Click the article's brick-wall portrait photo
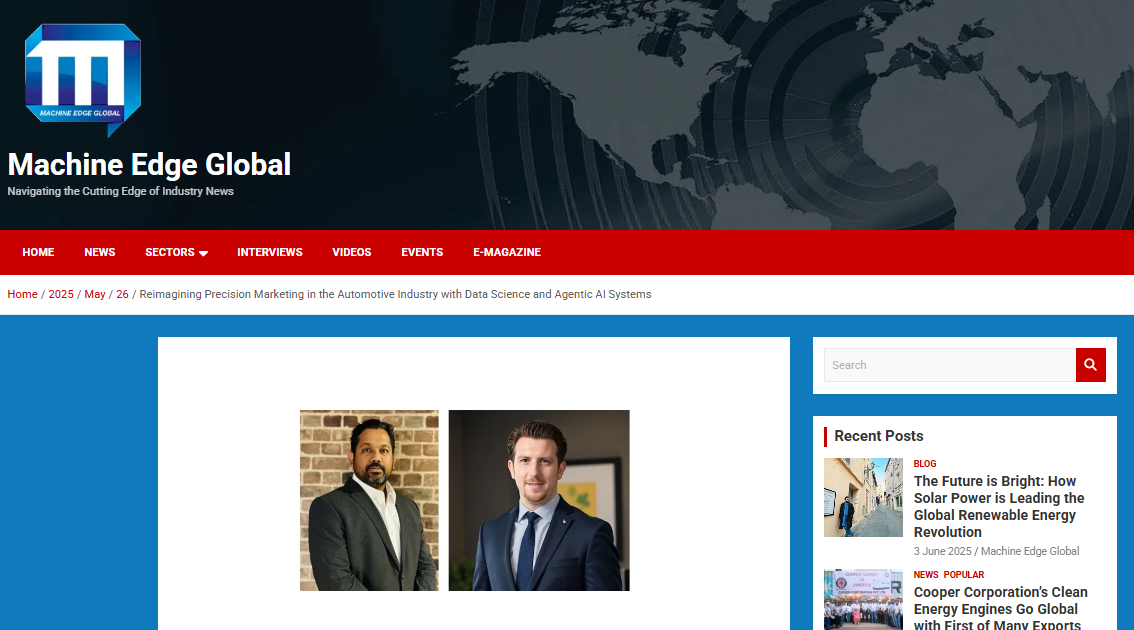1134x630 pixels. tap(369, 501)
